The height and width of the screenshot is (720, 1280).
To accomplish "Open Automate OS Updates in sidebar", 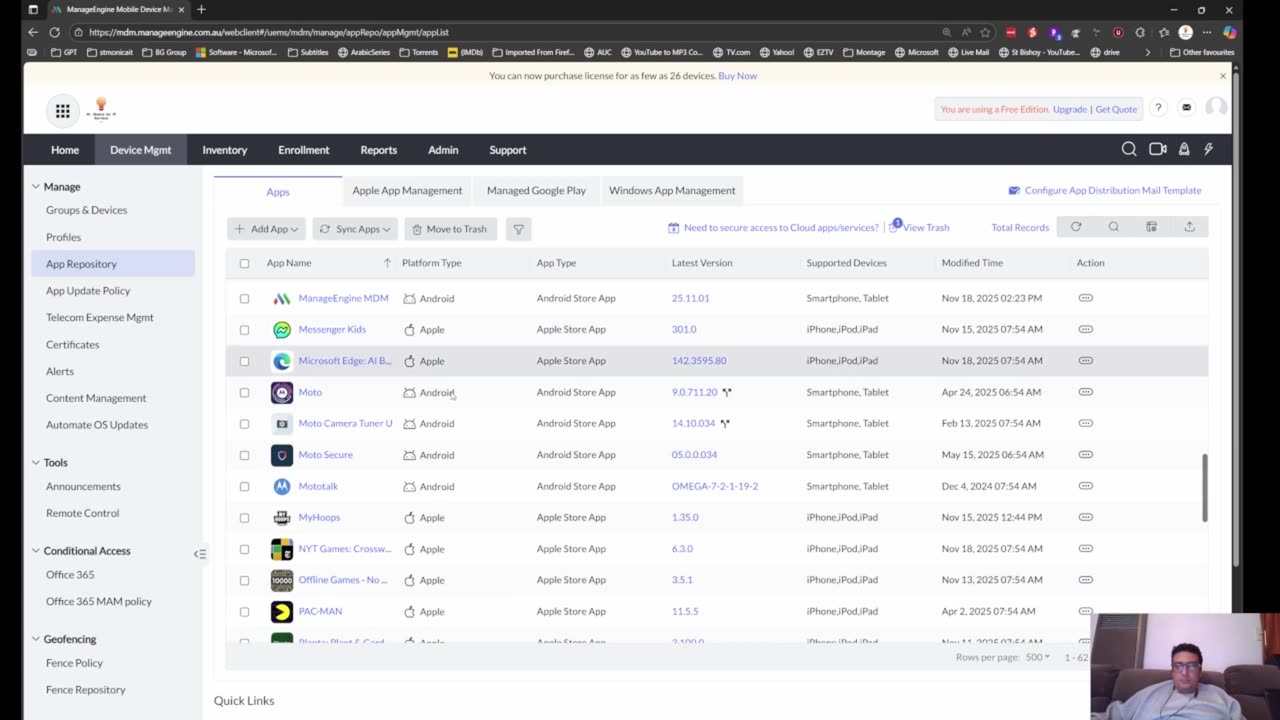I will tap(97, 425).
